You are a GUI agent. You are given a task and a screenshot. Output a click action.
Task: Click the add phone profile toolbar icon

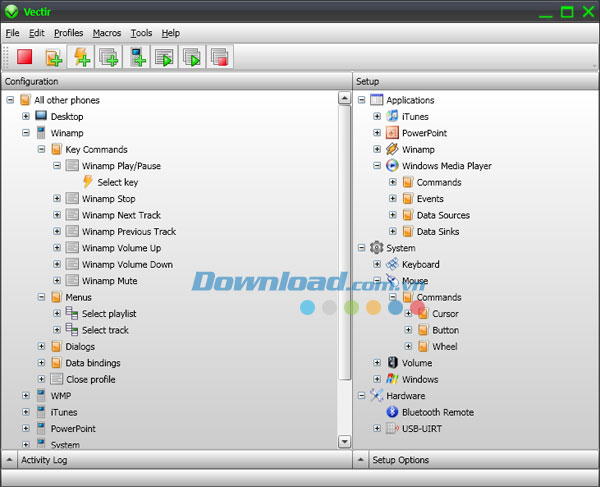point(136,57)
